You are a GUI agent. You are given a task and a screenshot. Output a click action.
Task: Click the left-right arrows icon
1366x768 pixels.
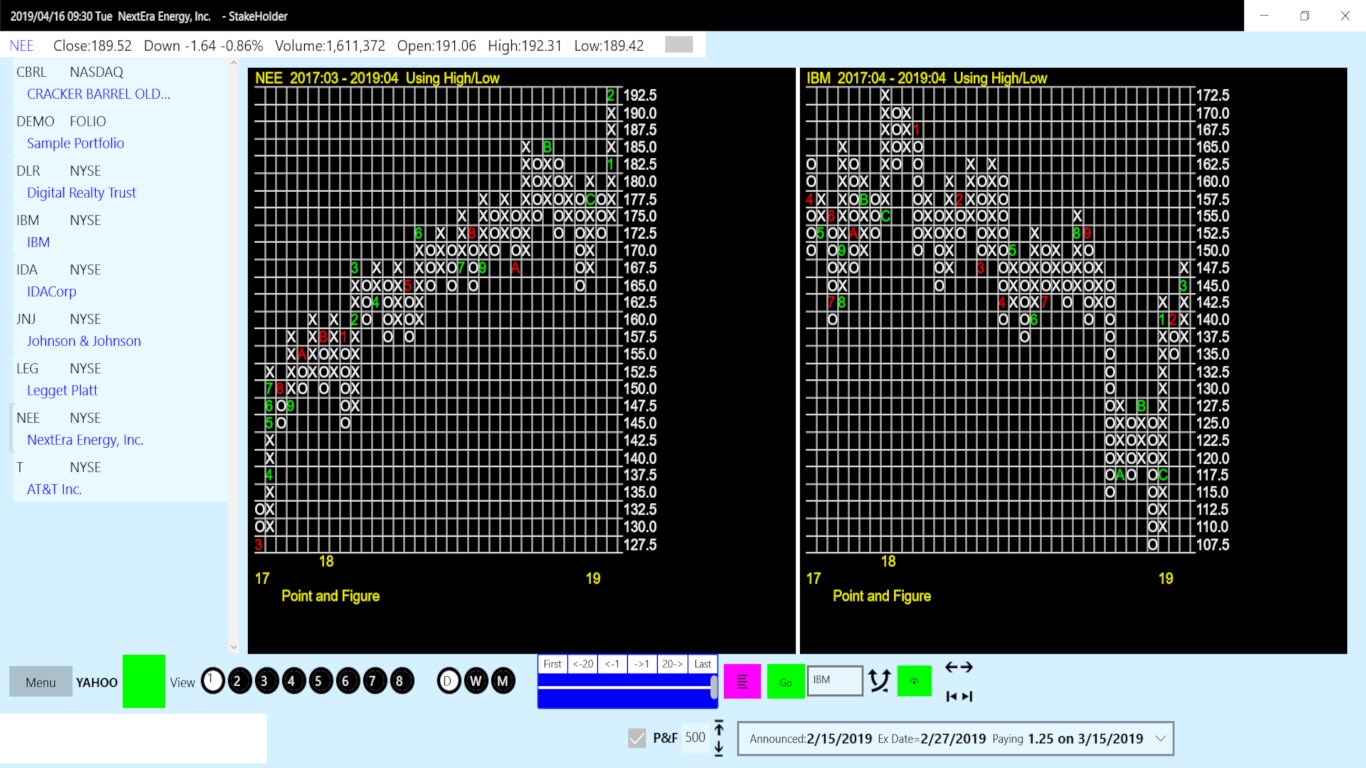(959, 667)
